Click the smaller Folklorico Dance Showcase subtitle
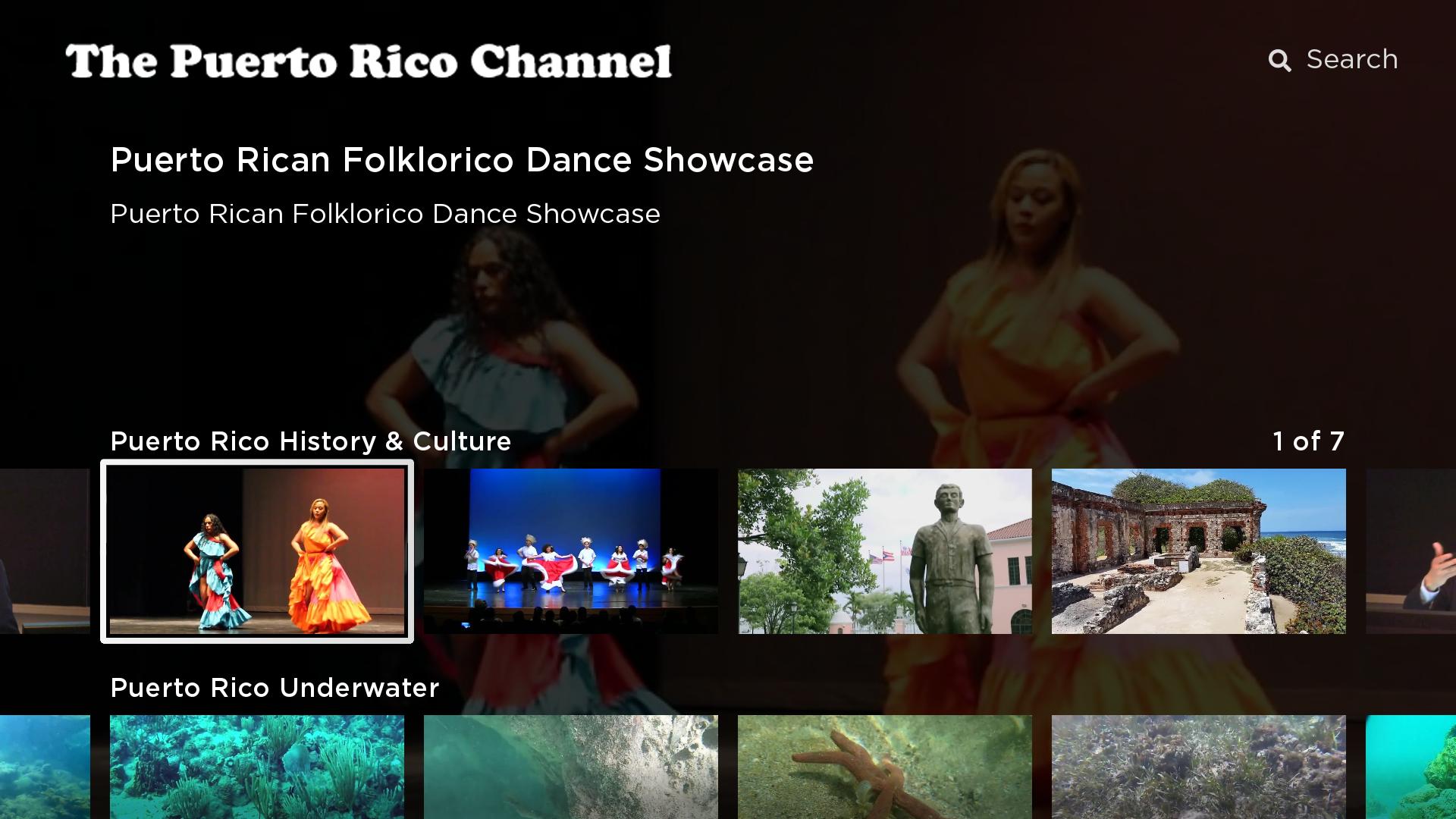 tap(385, 214)
